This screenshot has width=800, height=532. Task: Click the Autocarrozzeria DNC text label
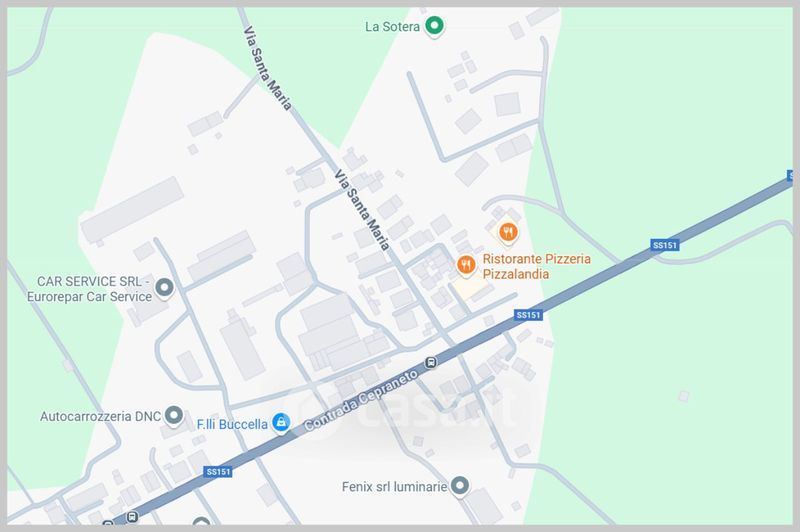click(x=101, y=416)
